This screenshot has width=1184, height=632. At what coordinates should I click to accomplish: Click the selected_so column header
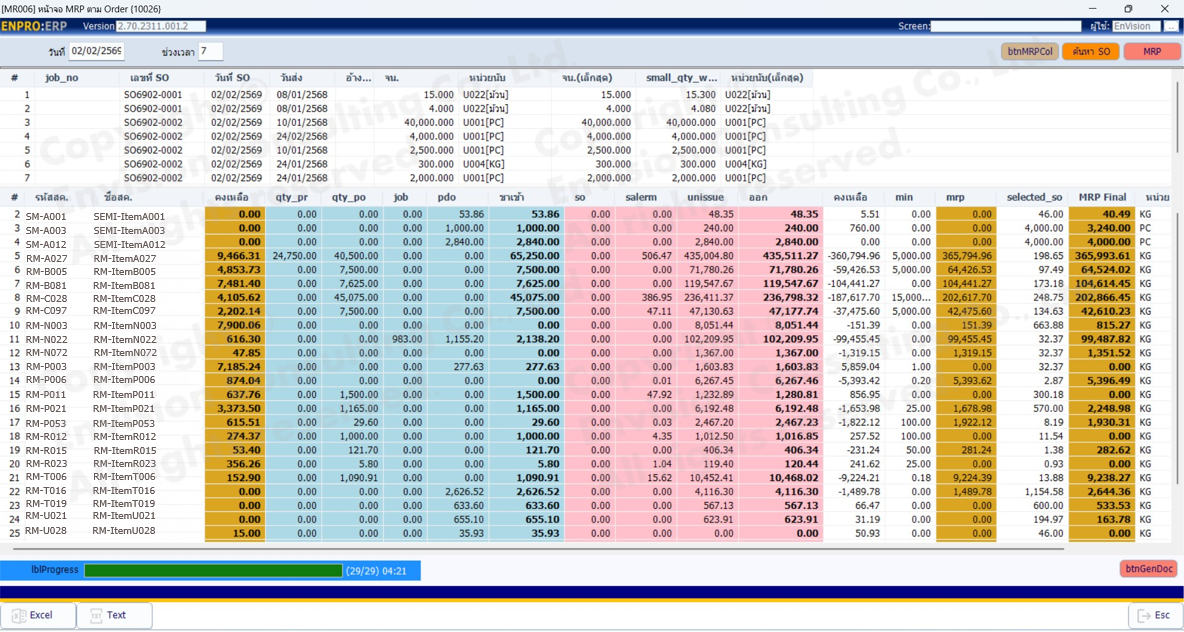tap(1032, 197)
